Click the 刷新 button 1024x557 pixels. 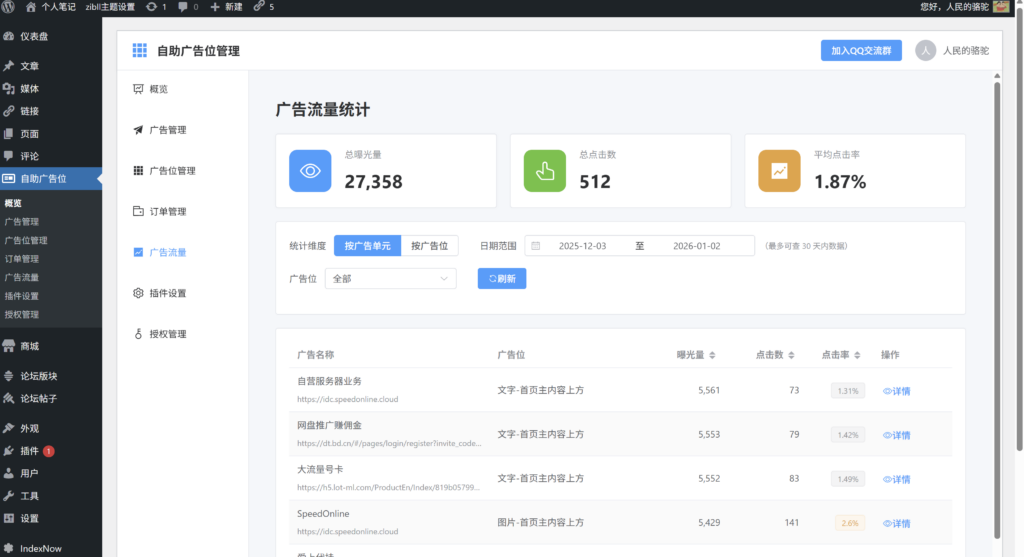[502, 279]
